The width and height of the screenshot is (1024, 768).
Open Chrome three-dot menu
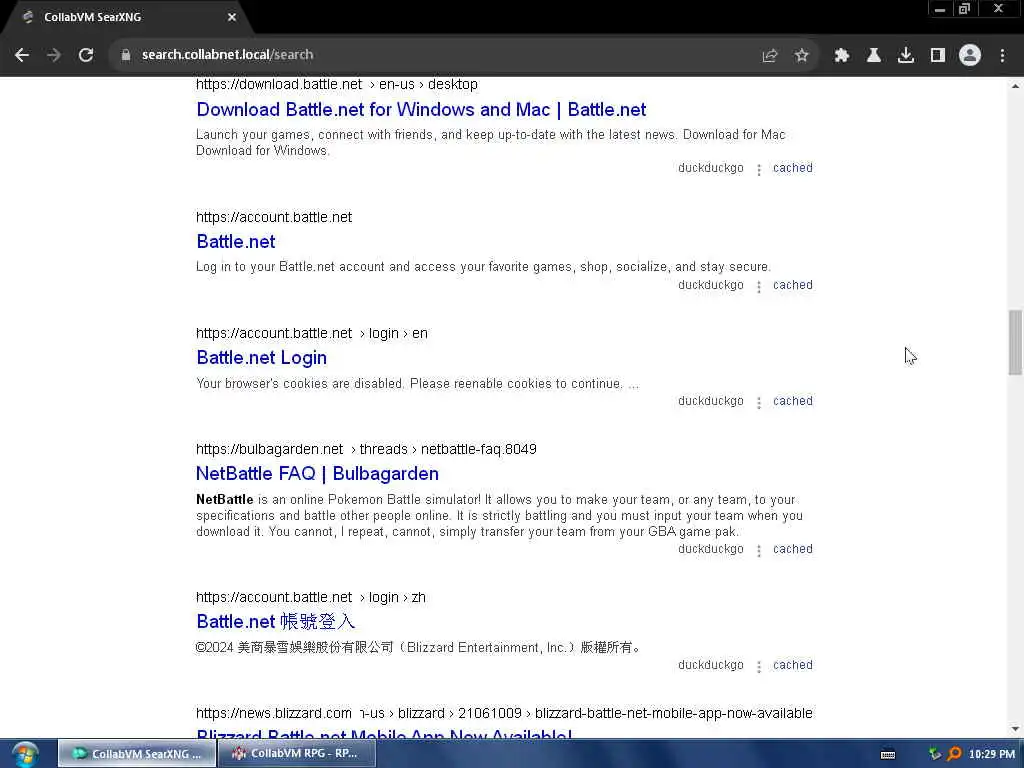(x=1002, y=56)
